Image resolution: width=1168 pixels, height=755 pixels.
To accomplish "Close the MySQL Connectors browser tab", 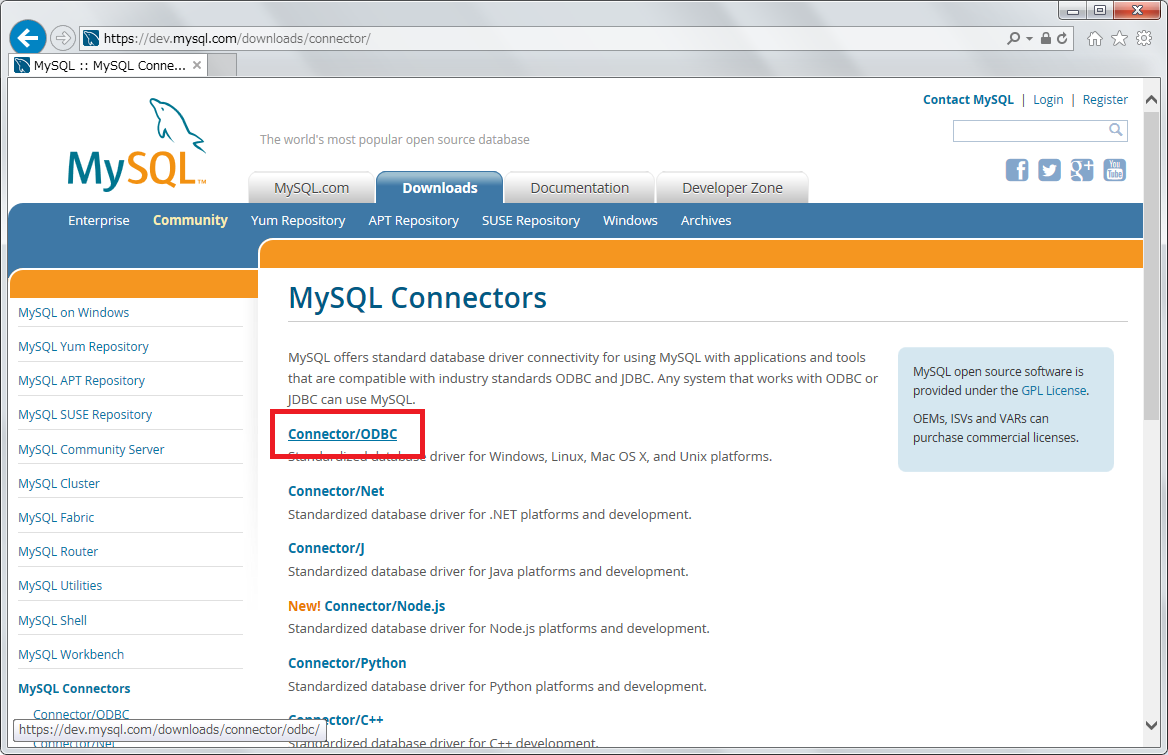I will (x=197, y=65).
